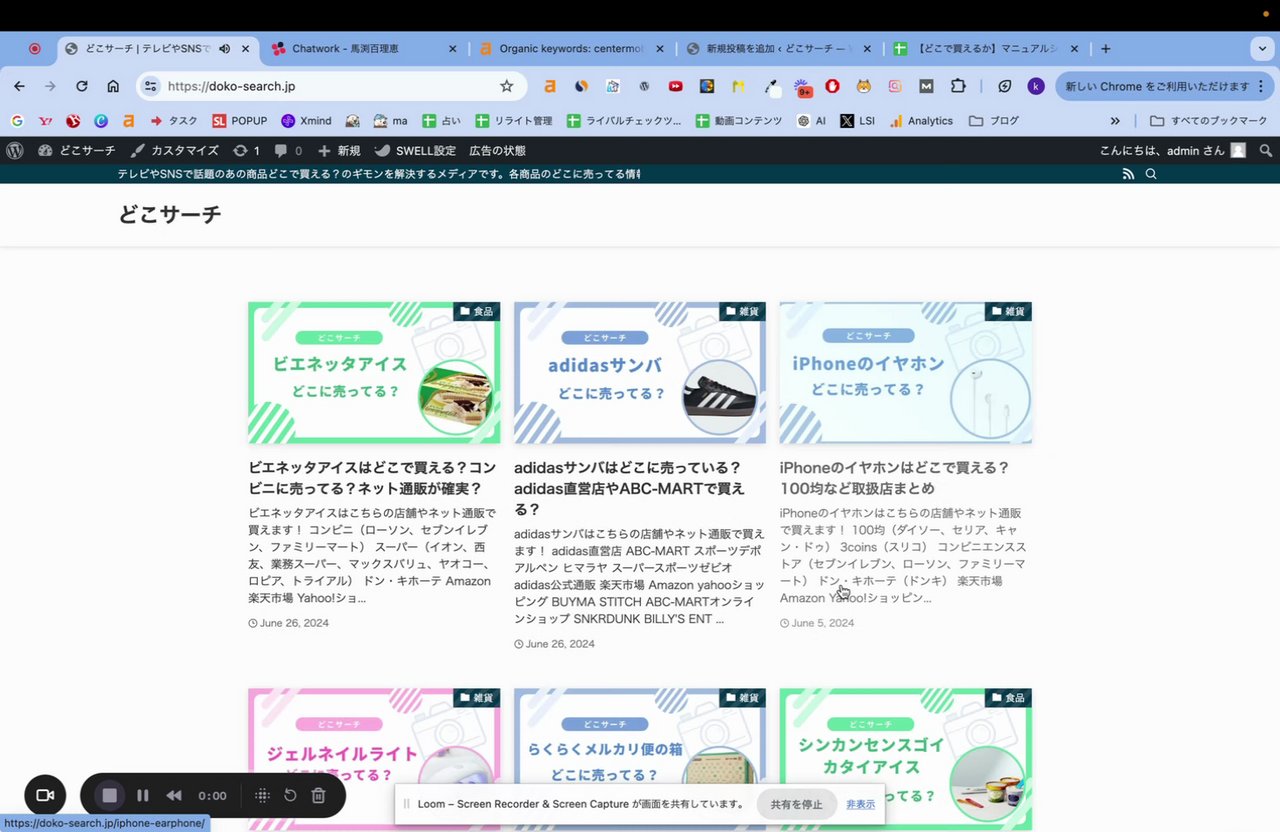The height and width of the screenshot is (832, 1280).
Task: Open the adidasサンバはどこに売っている article title
Action: (630, 489)
